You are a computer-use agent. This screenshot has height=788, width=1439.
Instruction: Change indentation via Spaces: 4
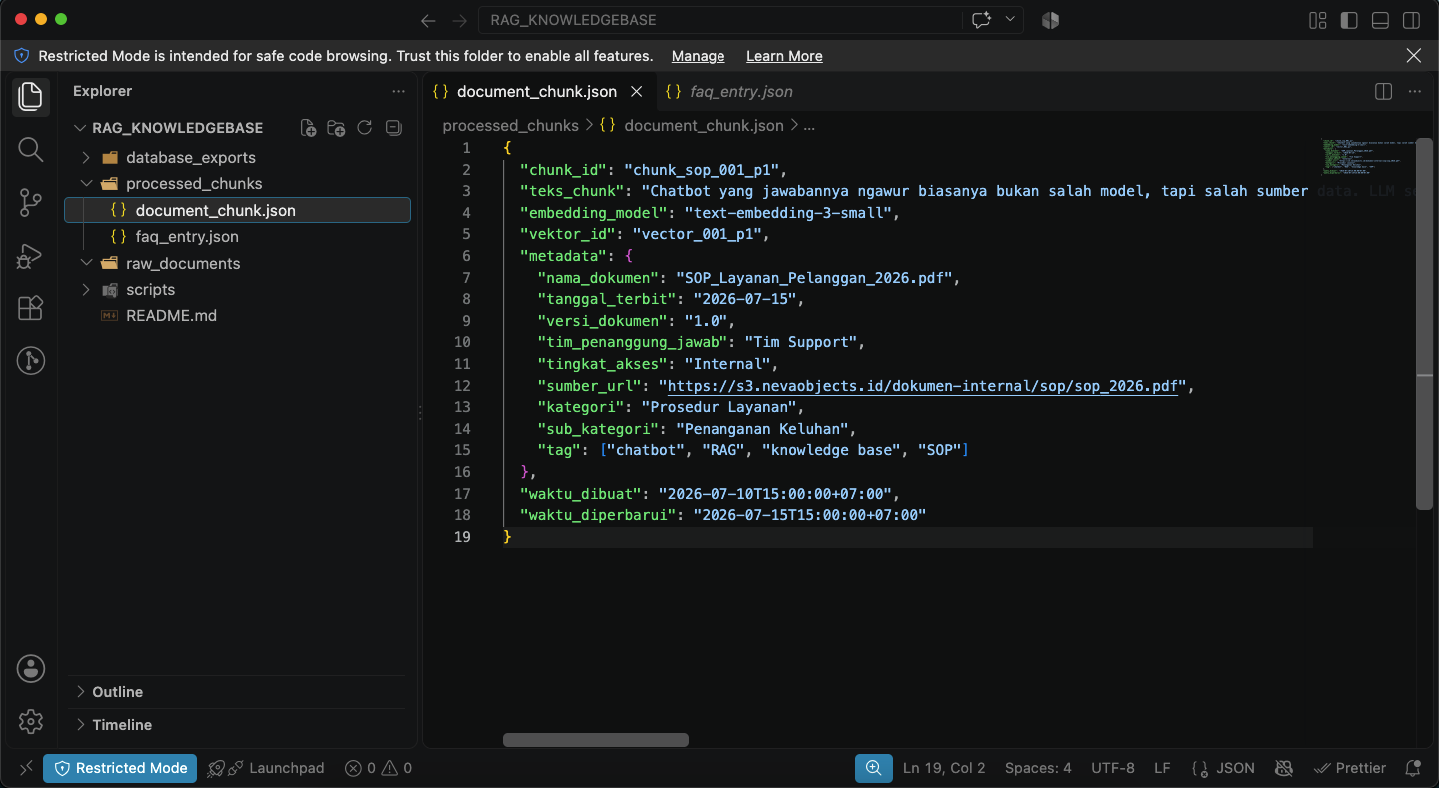[x=1038, y=768]
